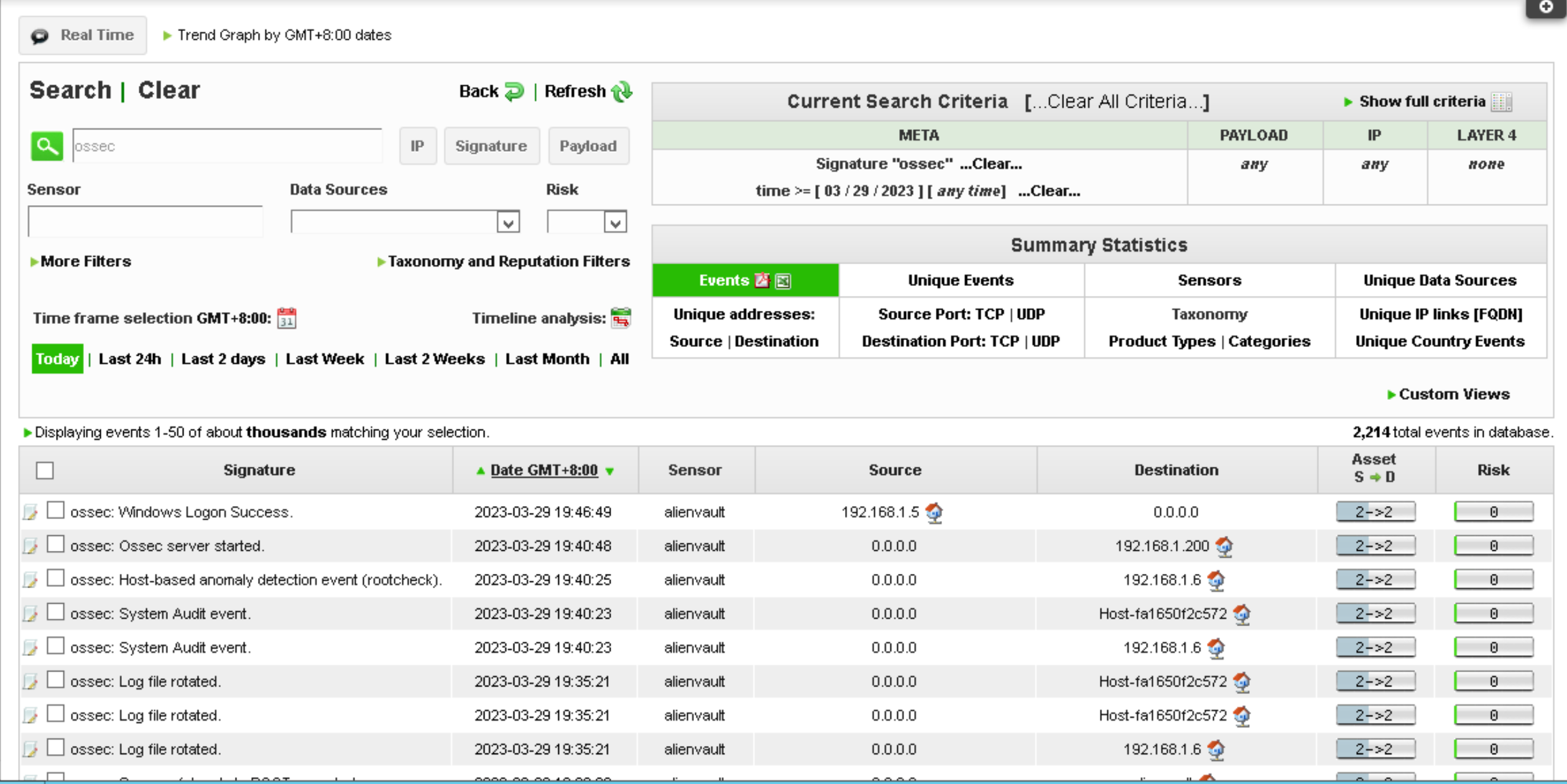The image size is (1567, 784).
Task: Open note icon for Windows Logon Success row
Action: click(x=30, y=512)
